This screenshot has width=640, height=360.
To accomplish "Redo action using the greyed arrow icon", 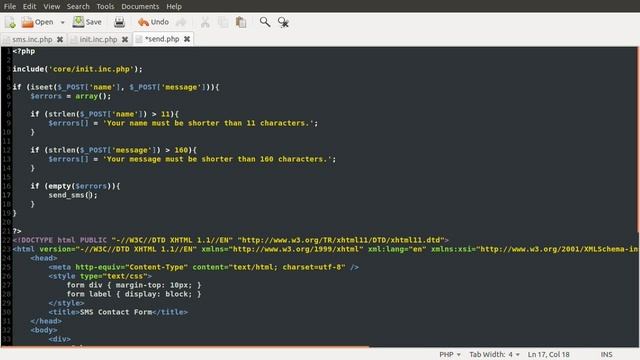I will click(x=181, y=22).
